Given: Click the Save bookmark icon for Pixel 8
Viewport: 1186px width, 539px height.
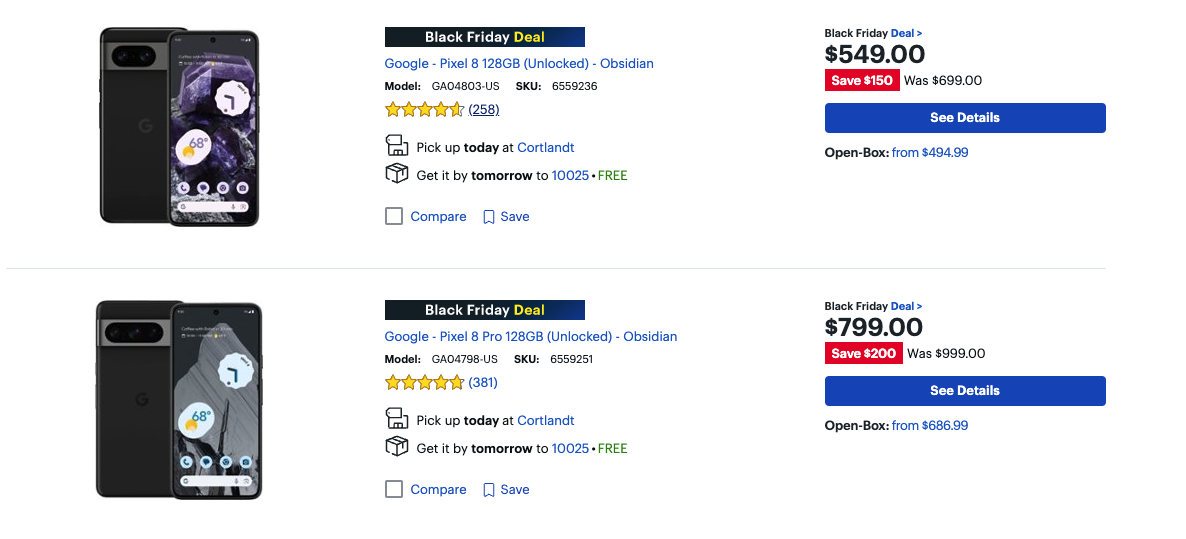Looking at the screenshot, I should 489,217.
